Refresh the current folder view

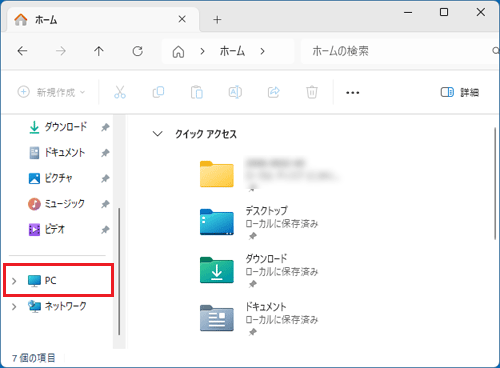point(137,51)
